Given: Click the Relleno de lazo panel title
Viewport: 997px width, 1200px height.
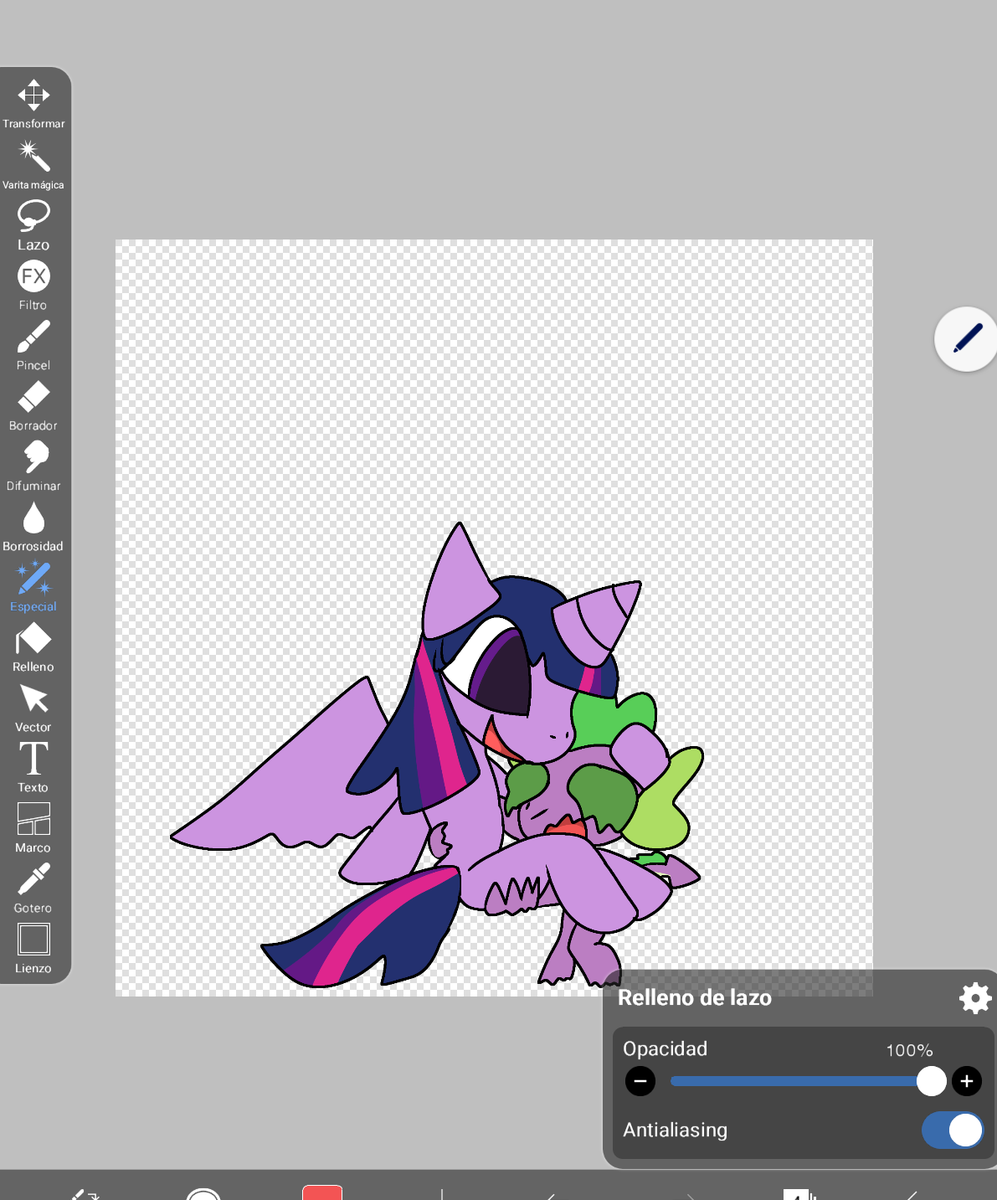Looking at the screenshot, I should (695, 997).
